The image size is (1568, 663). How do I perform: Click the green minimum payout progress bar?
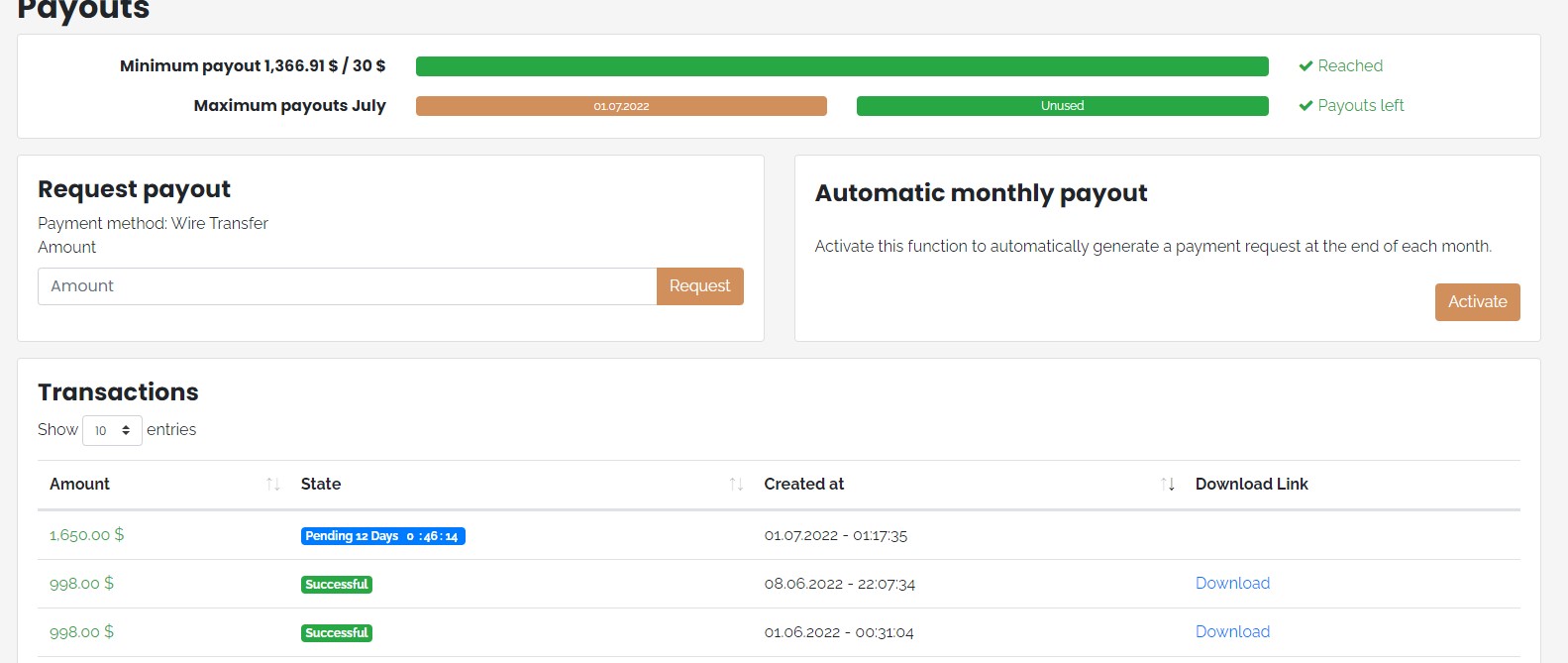(842, 66)
